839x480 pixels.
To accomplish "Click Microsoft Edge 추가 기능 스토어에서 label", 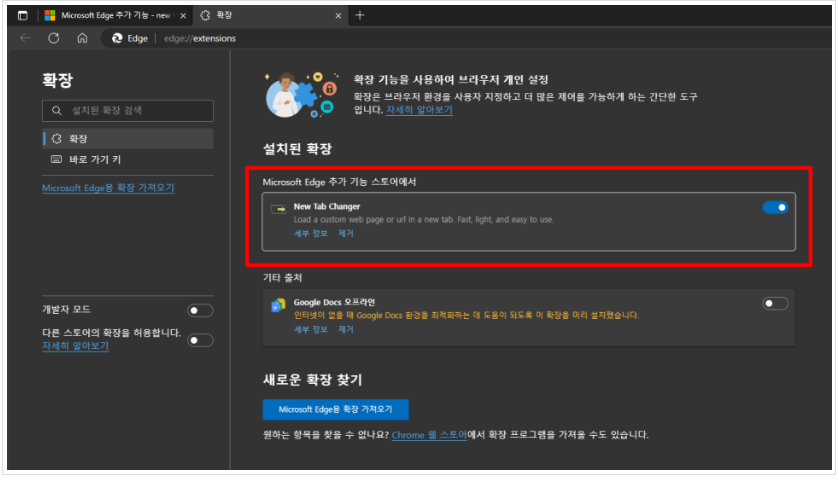I will (x=339, y=182).
